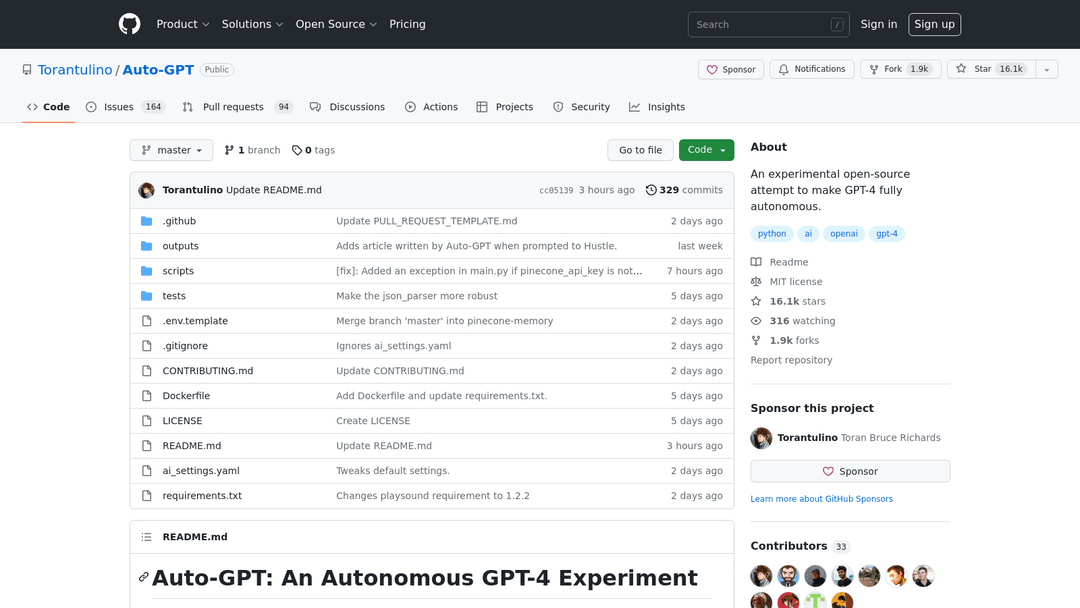Click the ai_settings.yaml file icon
This screenshot has width=1080, height=608.
[x=147, y=471]
